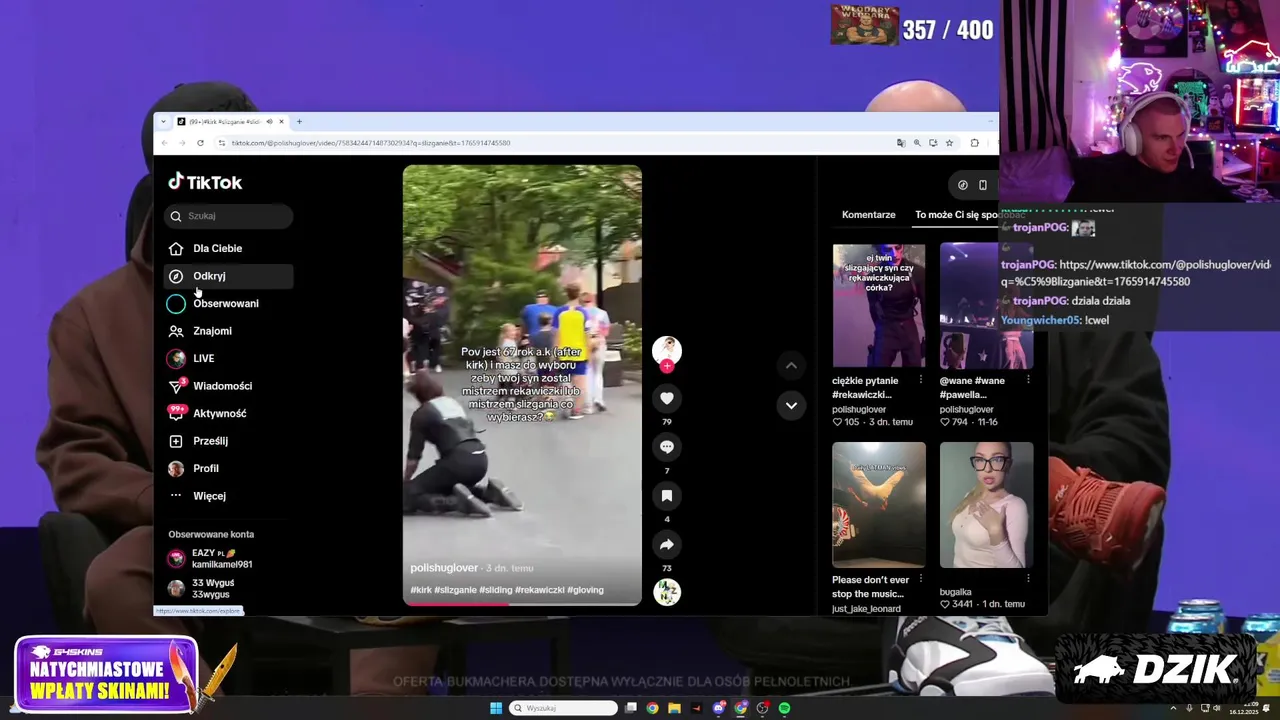Image resolution: width=1280 pixels, height=720 pixels.
Task: Go to previous video with up chevron
Action: [x=791, y=365]
